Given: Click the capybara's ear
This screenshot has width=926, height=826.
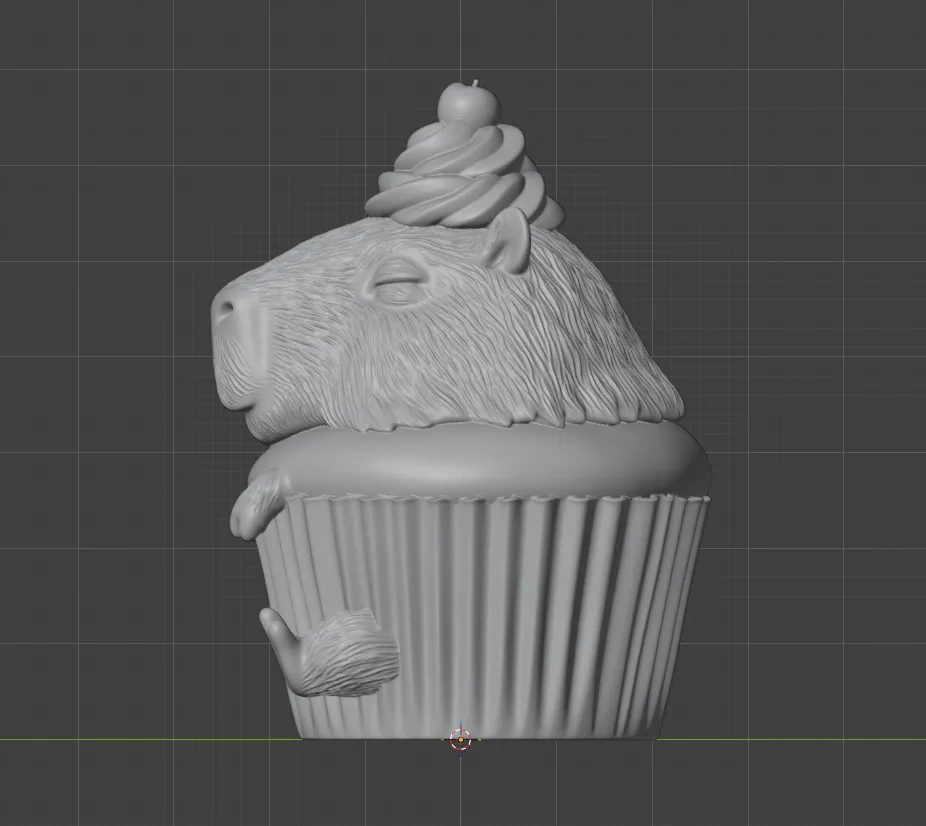Looking at the screenshot, I should (x=508, y=241).
